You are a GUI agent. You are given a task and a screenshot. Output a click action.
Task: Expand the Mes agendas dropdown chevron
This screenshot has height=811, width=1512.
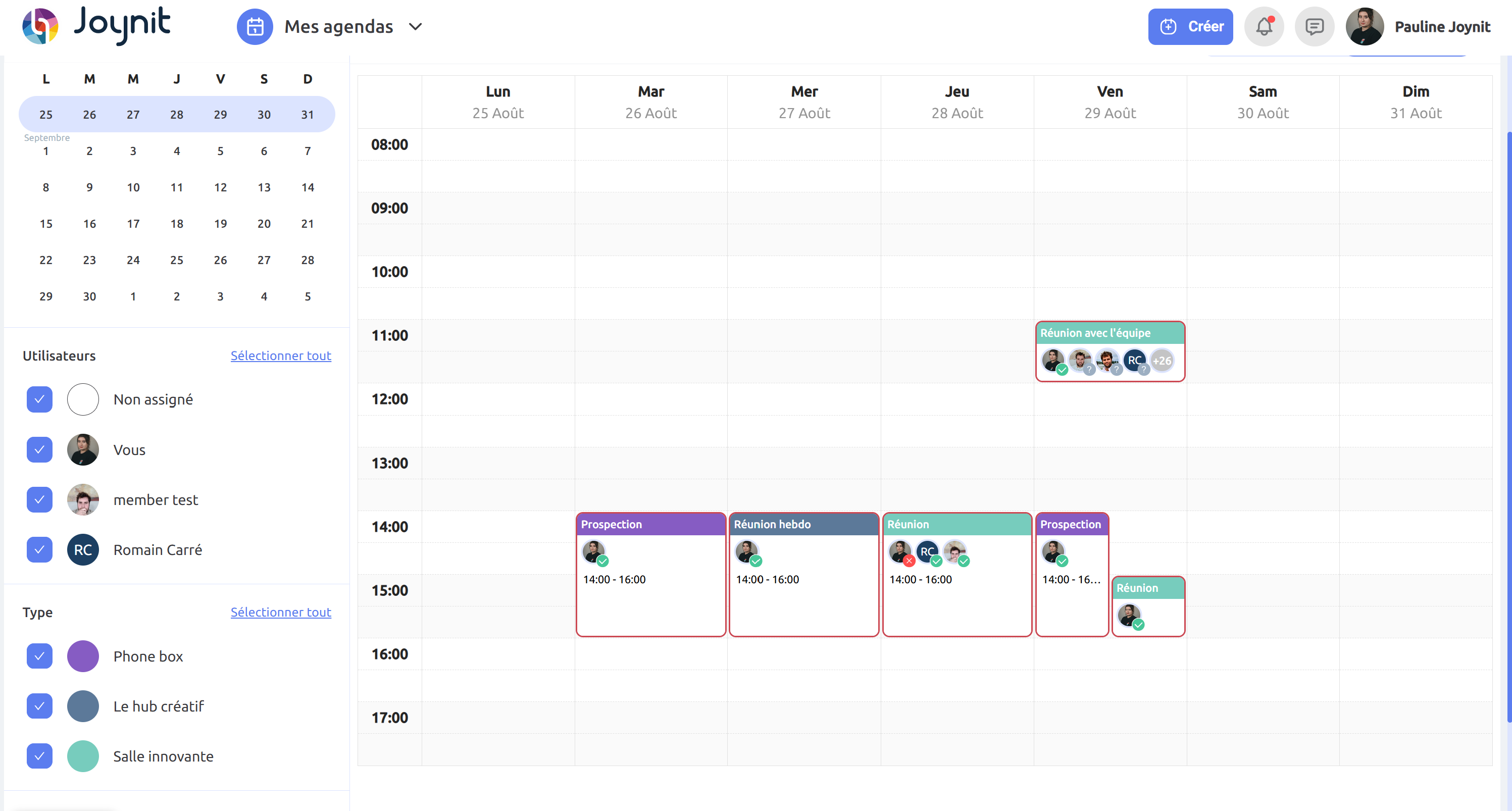pos(416,26)
